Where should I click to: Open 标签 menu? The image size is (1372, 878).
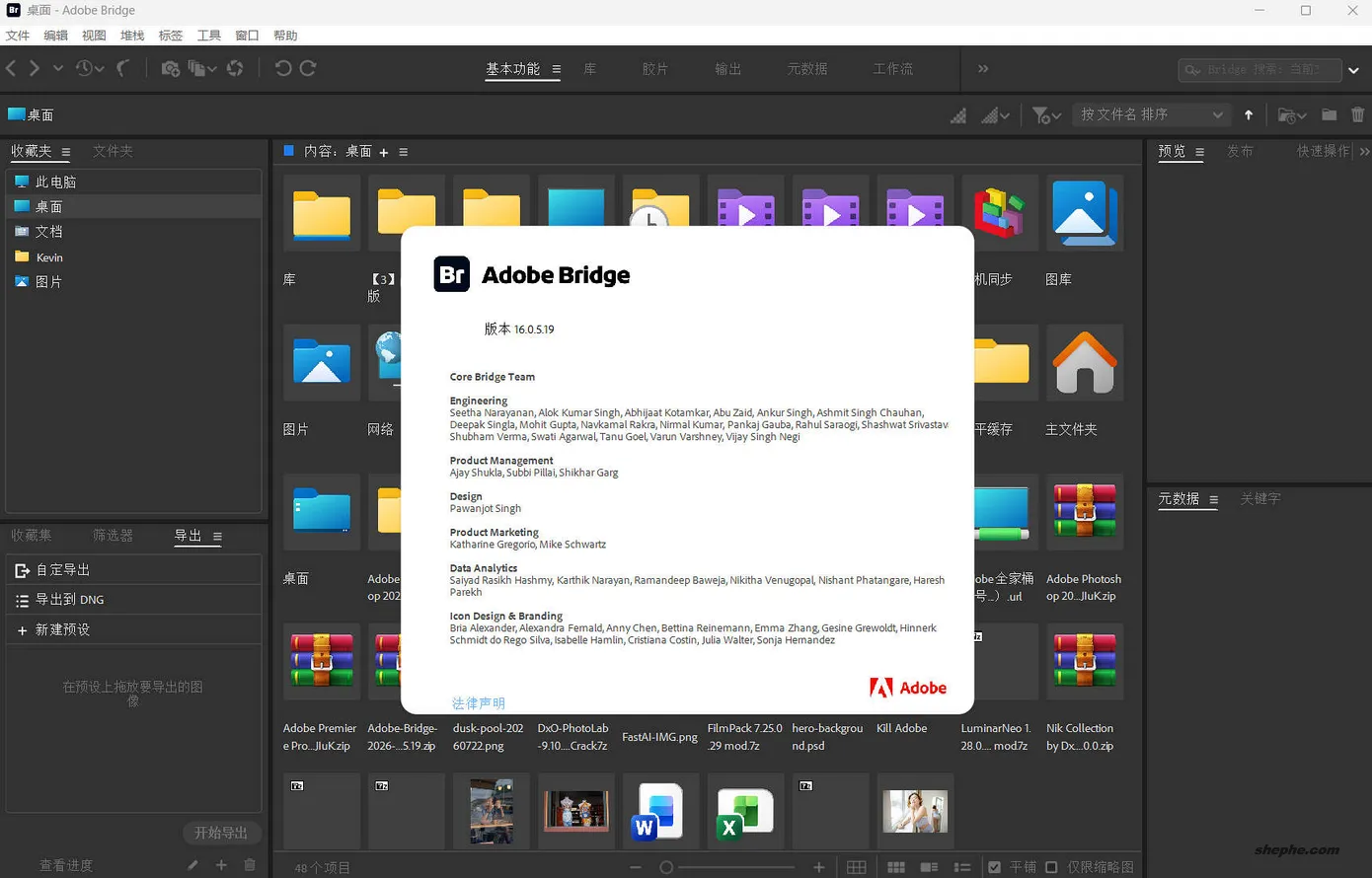[x=171, y=36]
